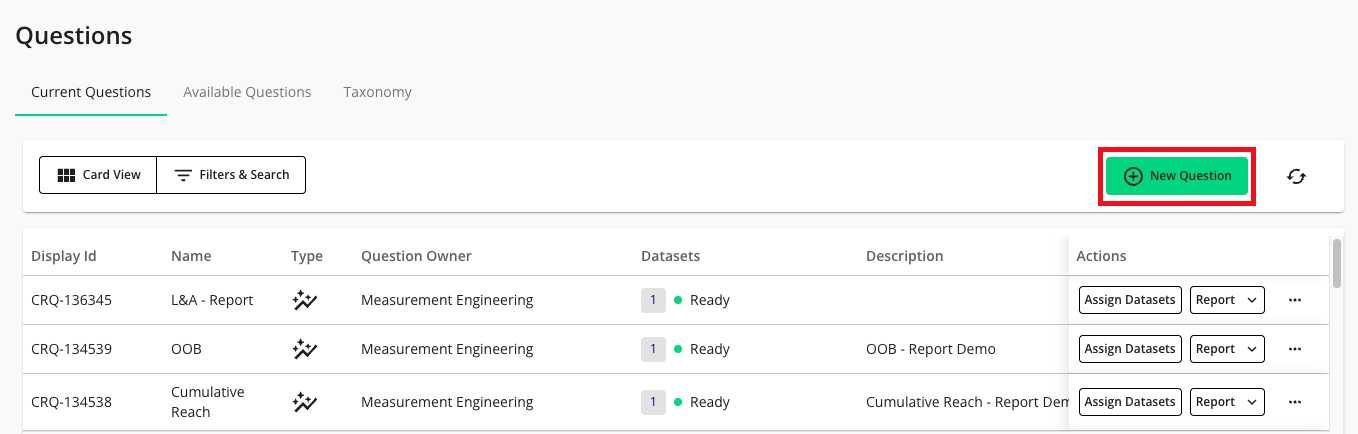Click the type icon in L&A - Report row

tap(305, 300)
